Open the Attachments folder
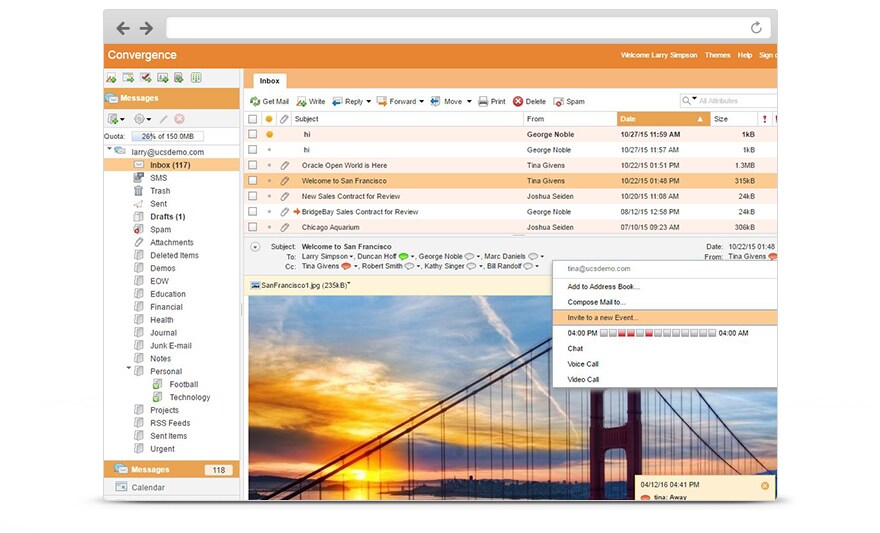The width and height of the screenshot is (880, 533). 172,242
